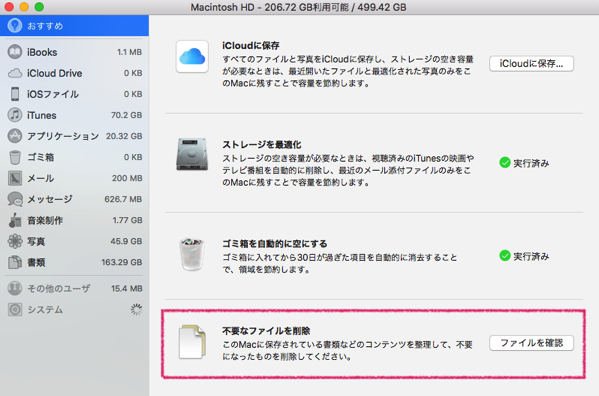This screenshot has width=599, height=396.
Task: Click the 不要なファイルを削除 heading
Action: tap(266, 331)
